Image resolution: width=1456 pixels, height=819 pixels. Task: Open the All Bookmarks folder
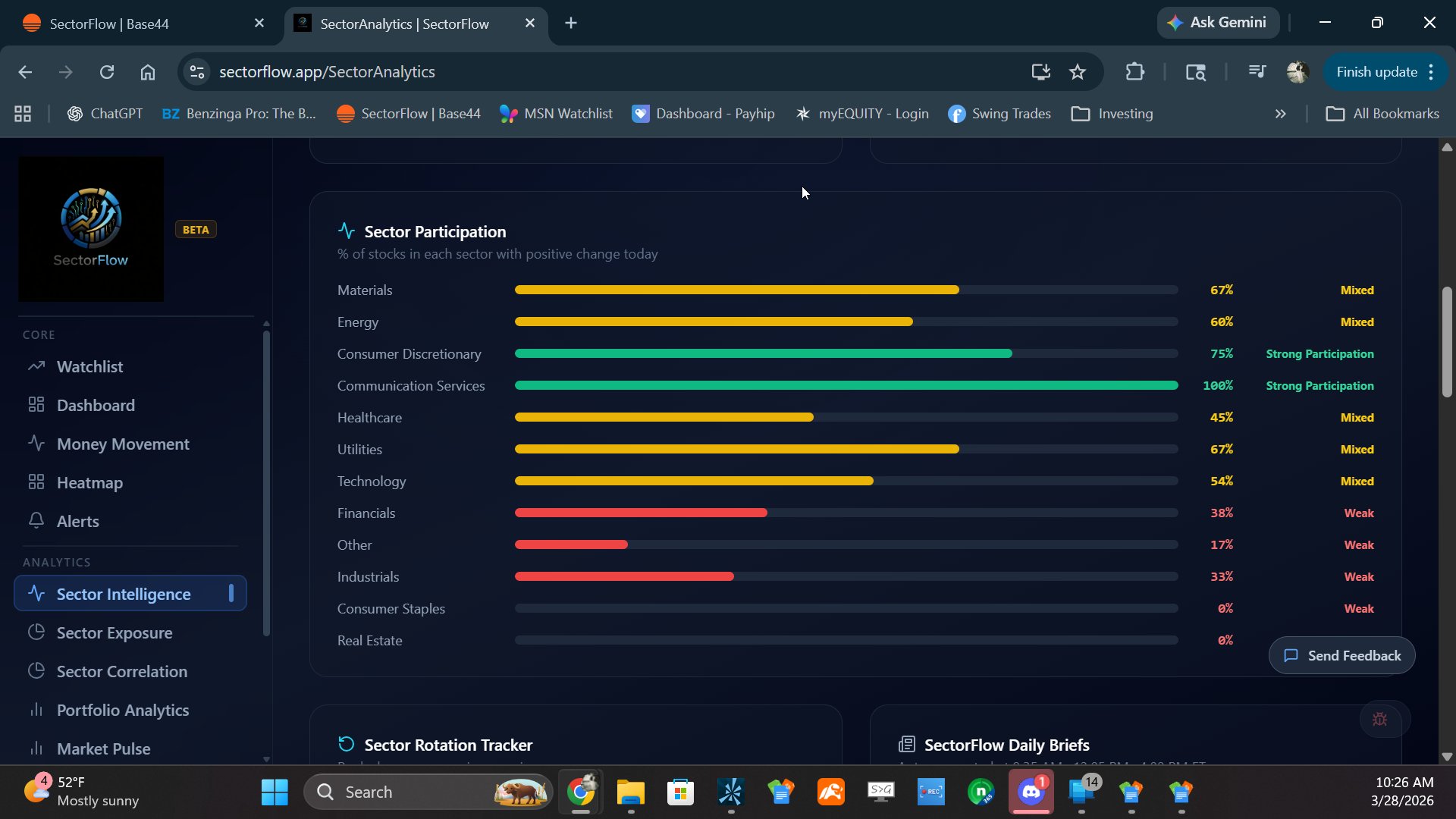(1382, 114)
